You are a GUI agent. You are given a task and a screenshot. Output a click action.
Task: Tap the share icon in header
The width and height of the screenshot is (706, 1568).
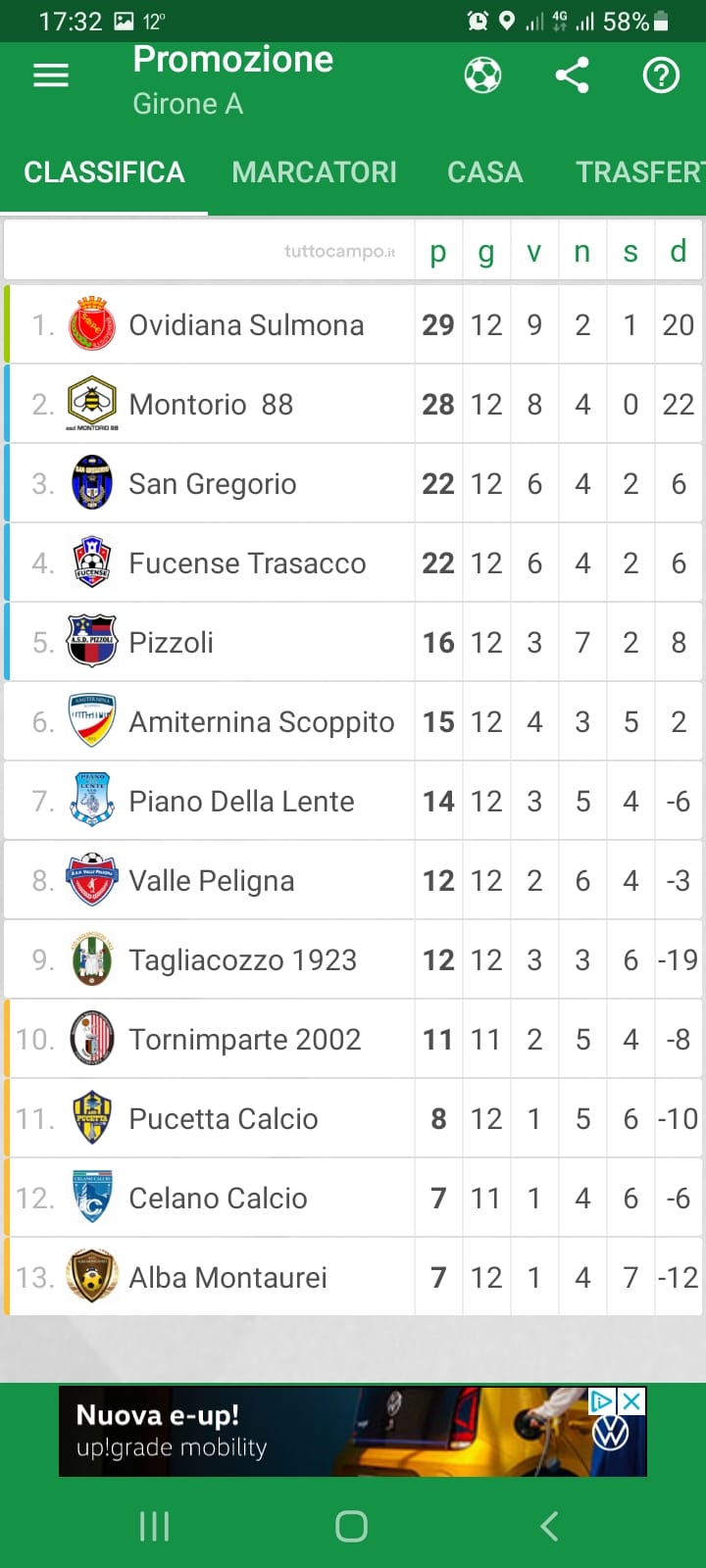coord(572,75)
